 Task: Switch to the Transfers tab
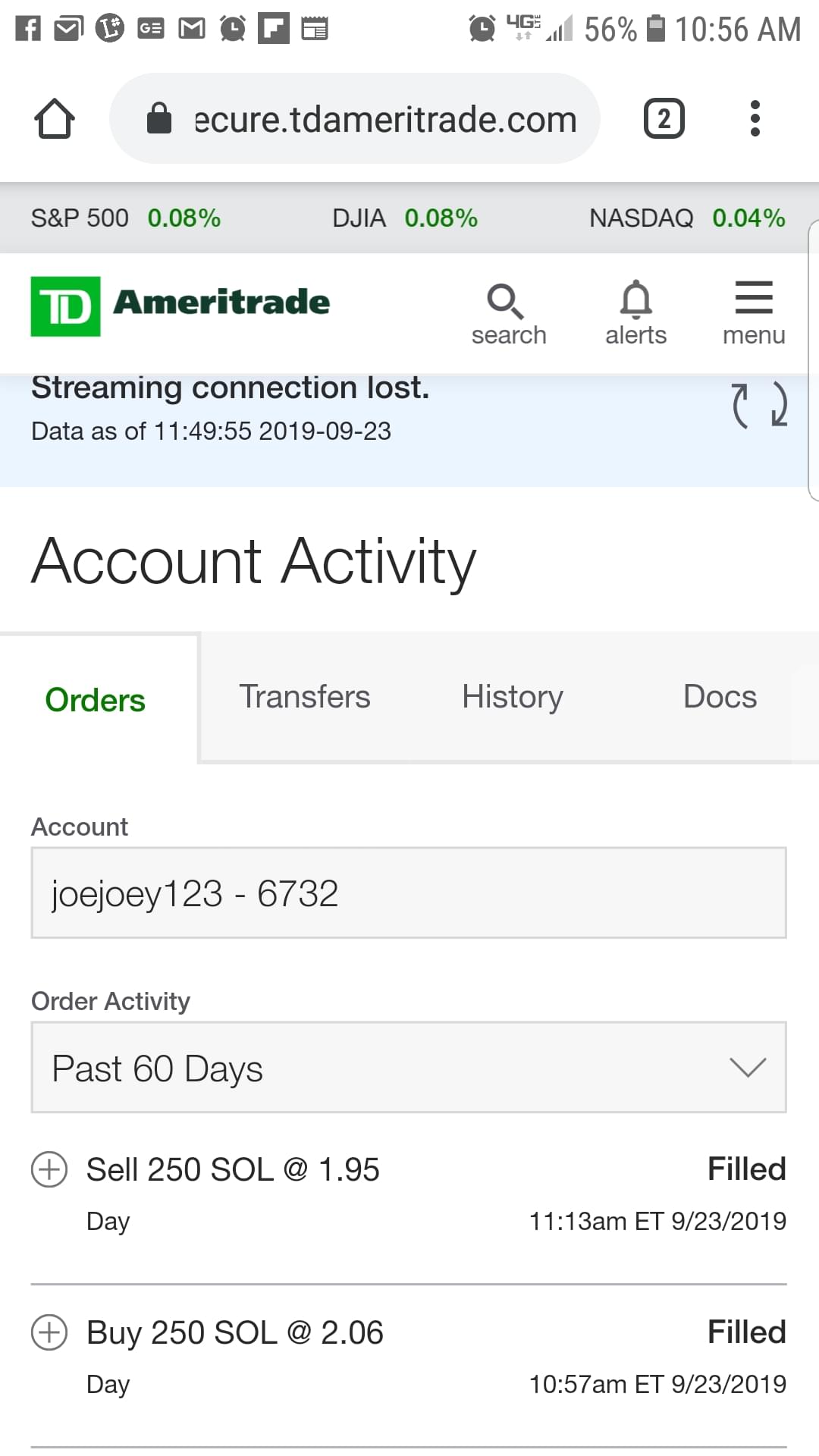point(305,697)
